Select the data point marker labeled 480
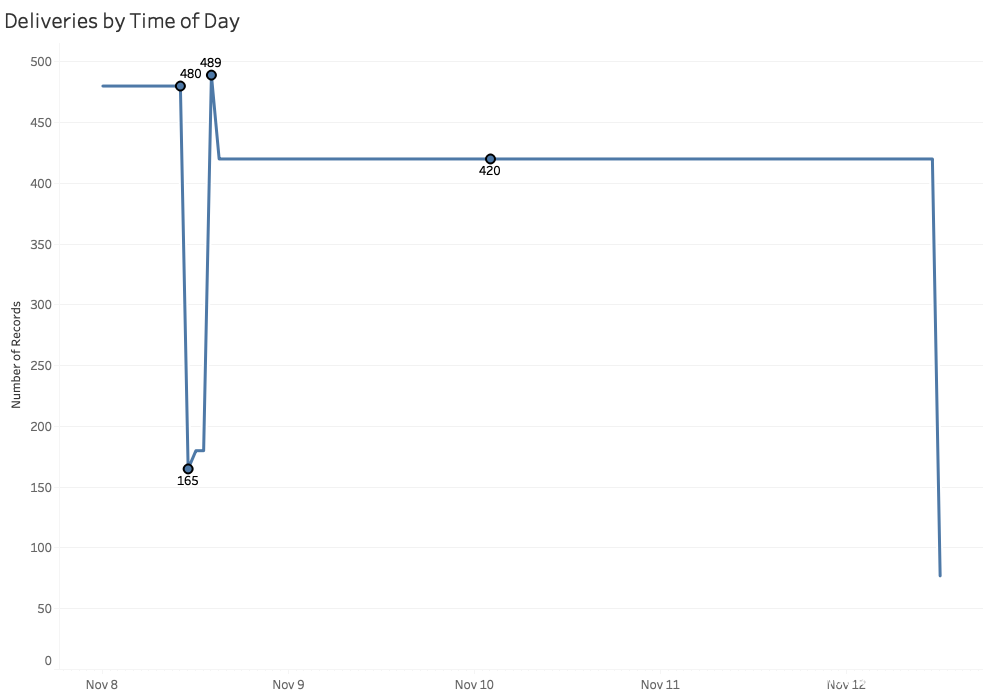 pyautogui.click(x=180, y=86)
